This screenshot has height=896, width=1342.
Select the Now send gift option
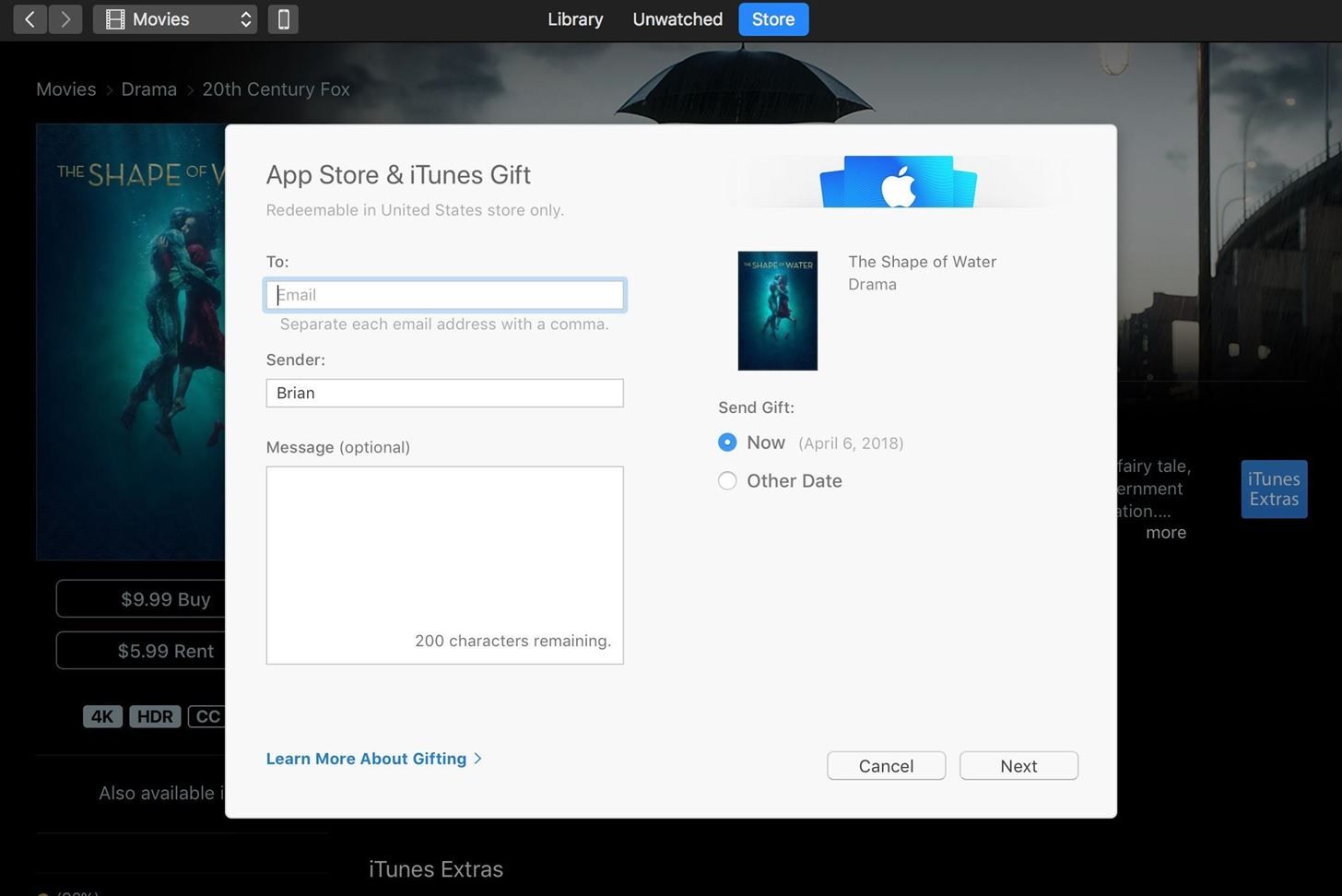(x=727, y=442)
